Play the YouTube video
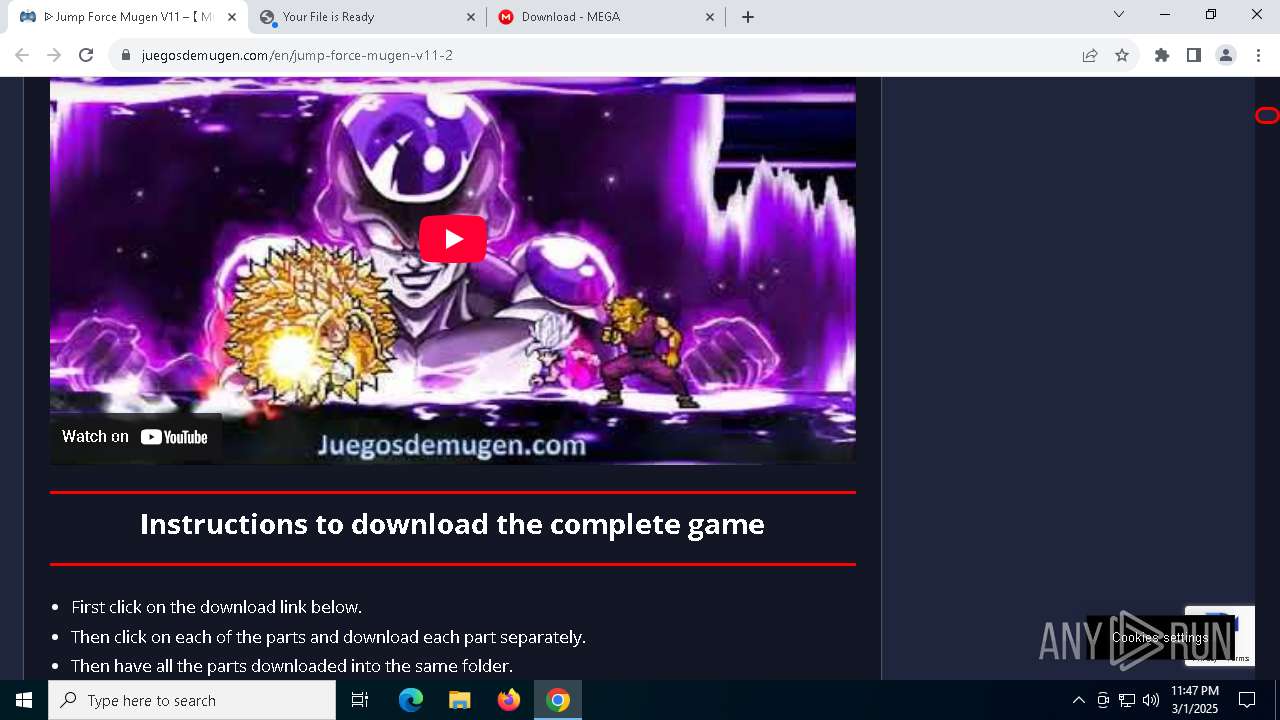The image size is (1280, 720). (453, 239)
